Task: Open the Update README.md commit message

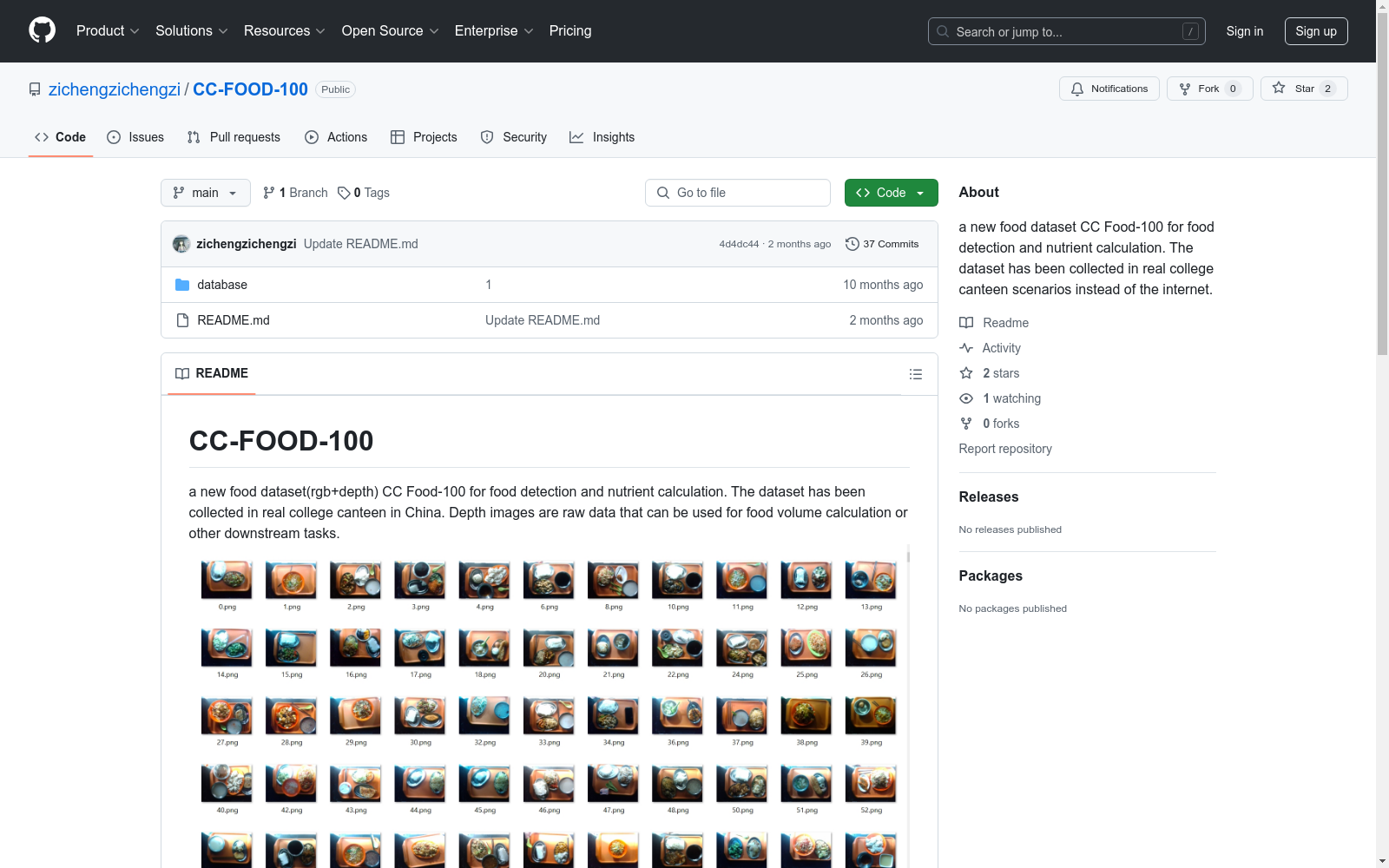Action: pyautogui.click(x=360, y=244)
